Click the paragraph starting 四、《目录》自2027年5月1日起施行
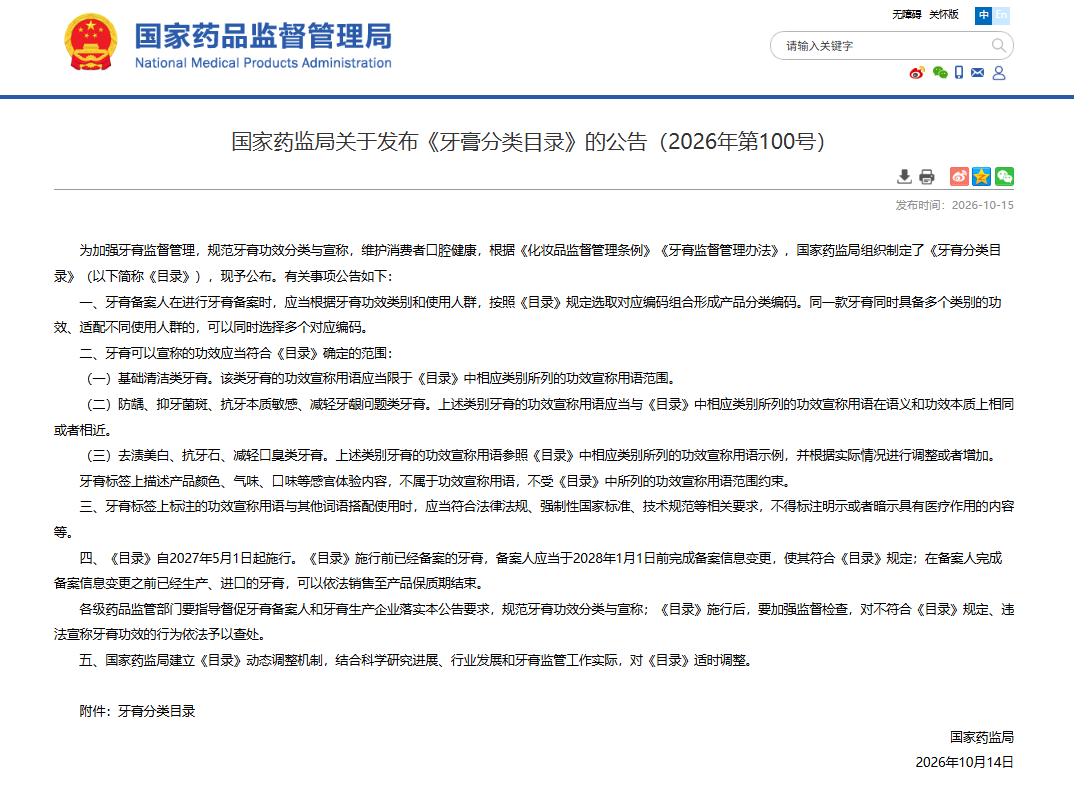The image size is (1074, 788). pyautogui.click(x=528, y=571)
